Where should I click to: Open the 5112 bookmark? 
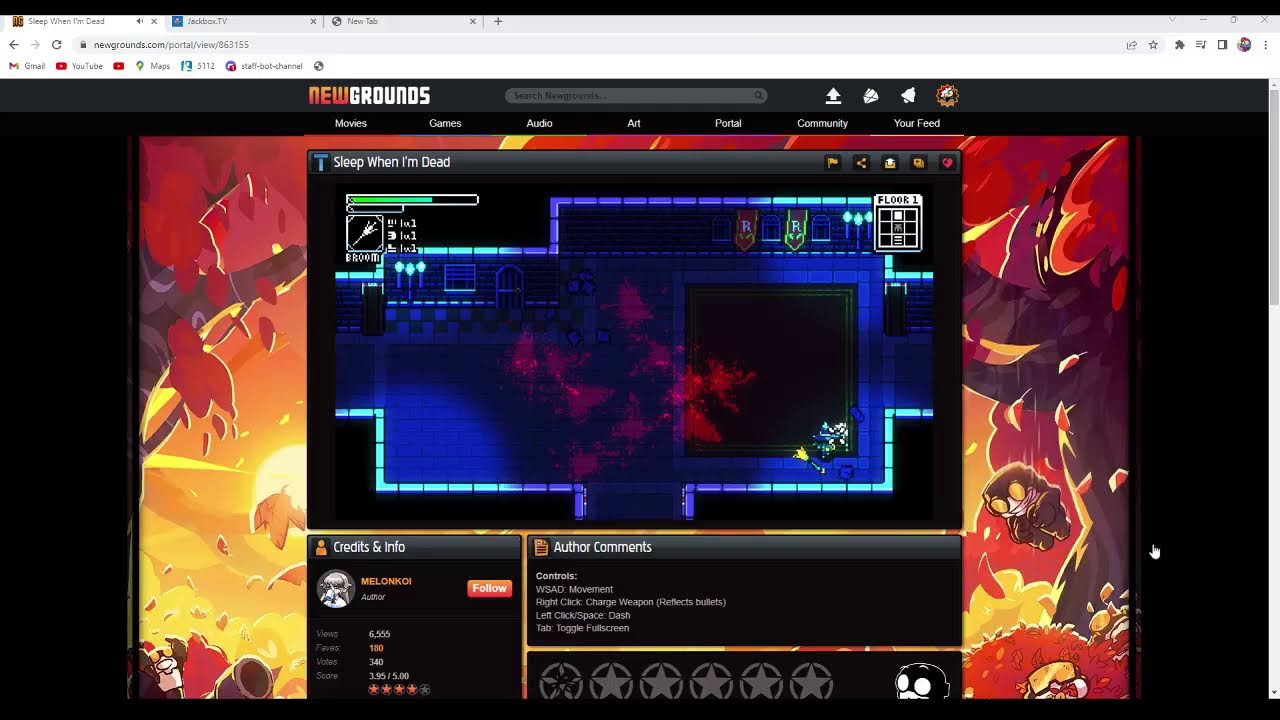click(198, 66)
